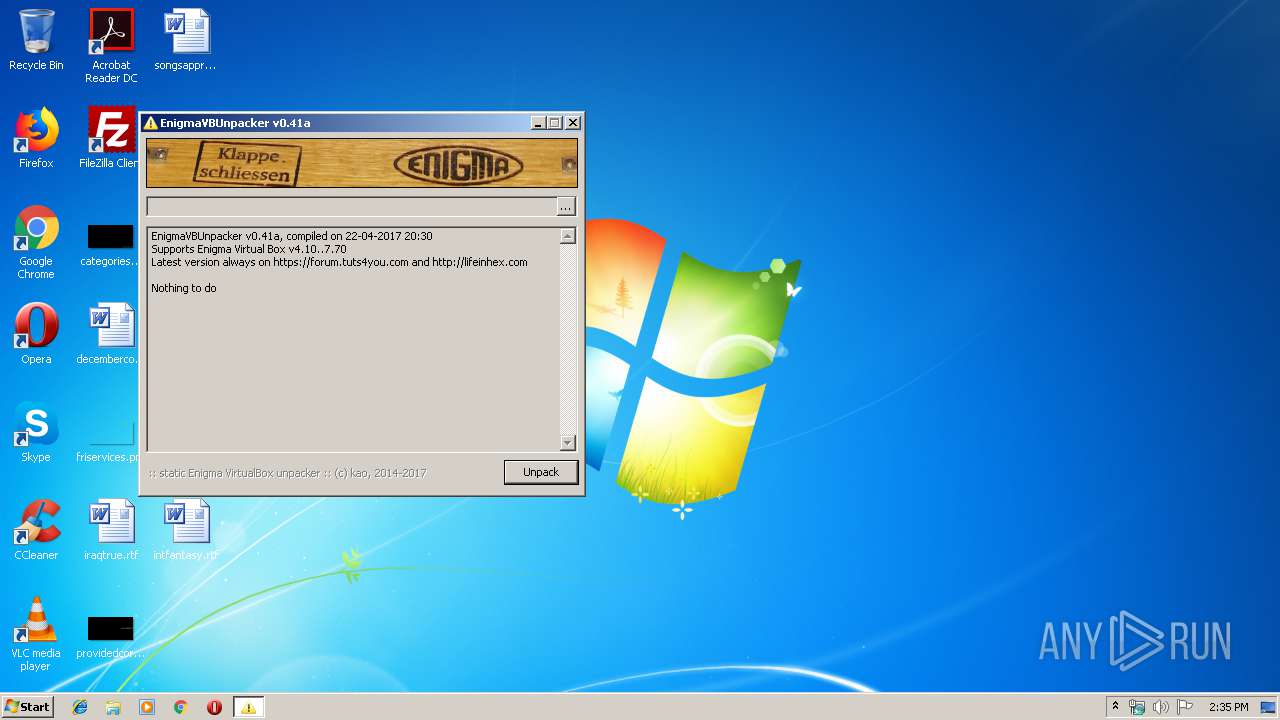The height and width of the screenshot is (720, 1280).
Task: Select the songsappr Word document icon
Action: coord(186,40)
